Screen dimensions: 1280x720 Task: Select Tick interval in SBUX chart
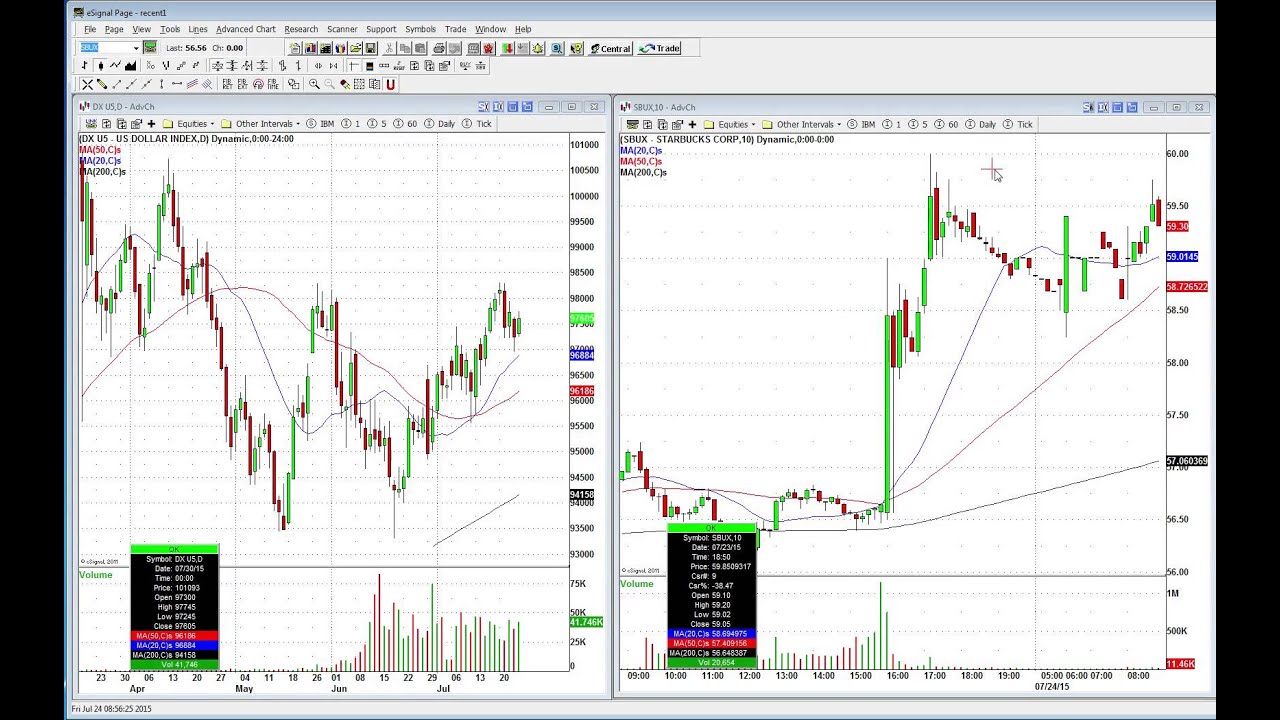click(1019, 125)
